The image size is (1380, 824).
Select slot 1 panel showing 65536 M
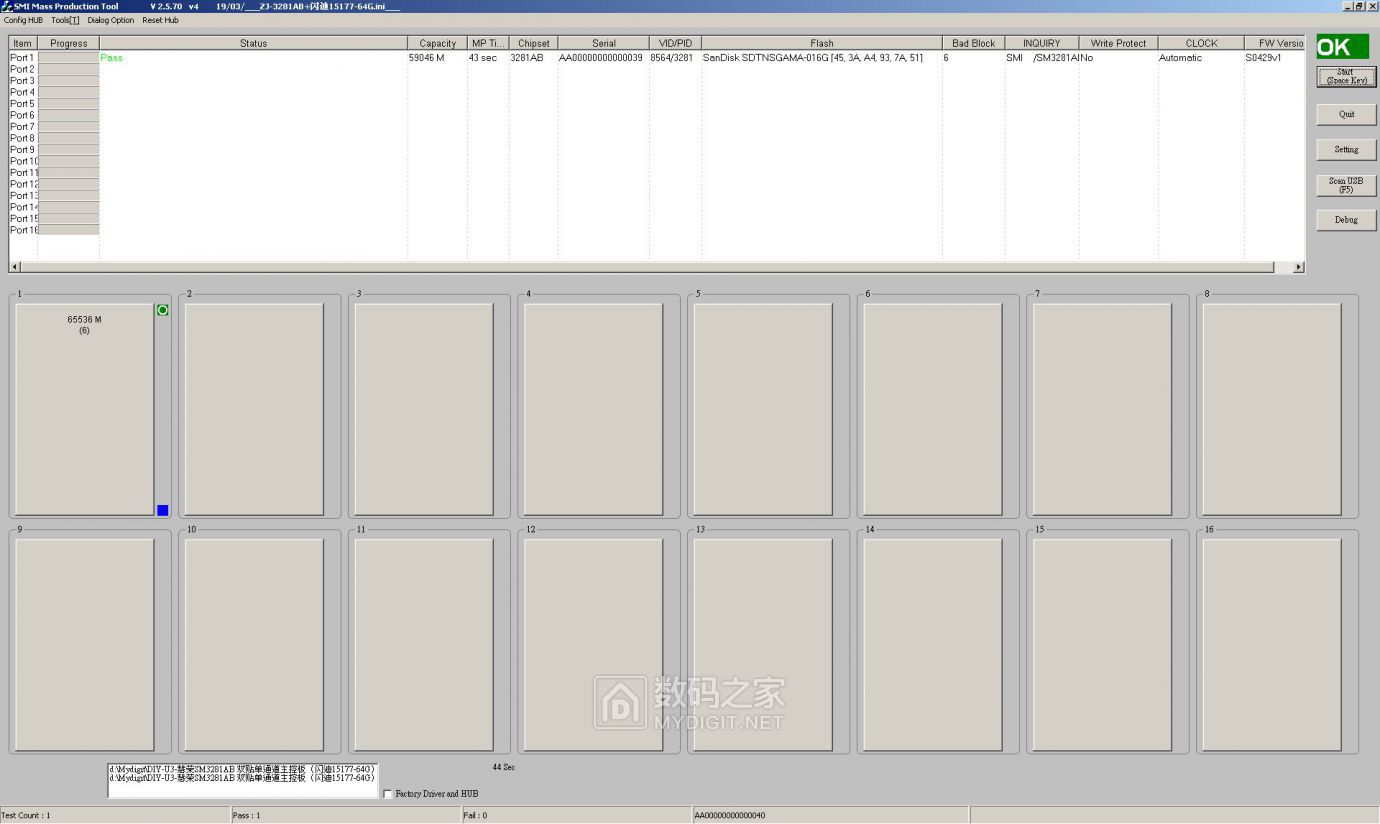click(84, 409)
